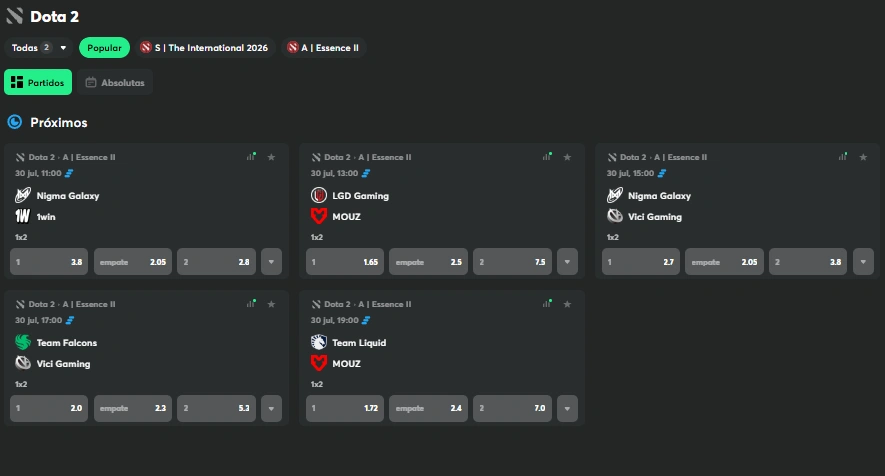
Task: Click the live stream icon beside 30 jul, 11:00
Action: (69, 173)
